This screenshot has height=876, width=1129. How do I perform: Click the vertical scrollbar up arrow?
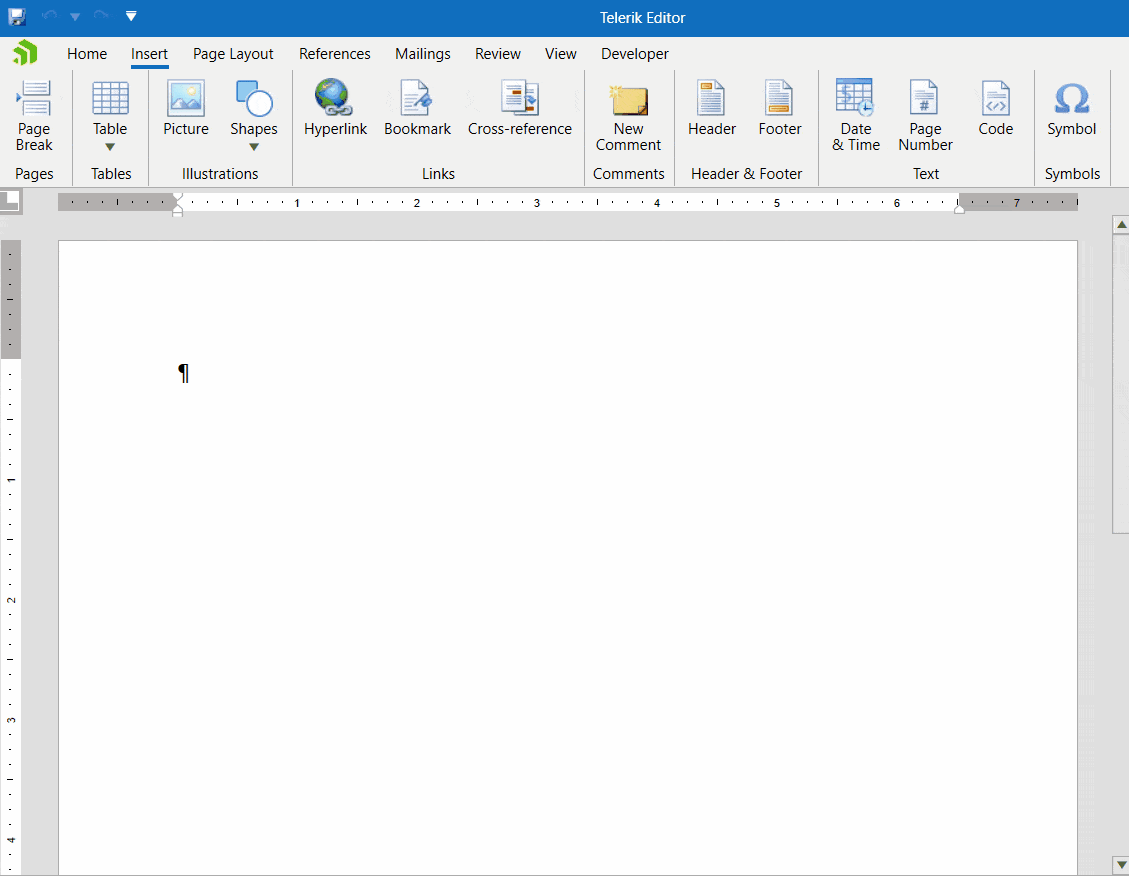[1121, 225]
